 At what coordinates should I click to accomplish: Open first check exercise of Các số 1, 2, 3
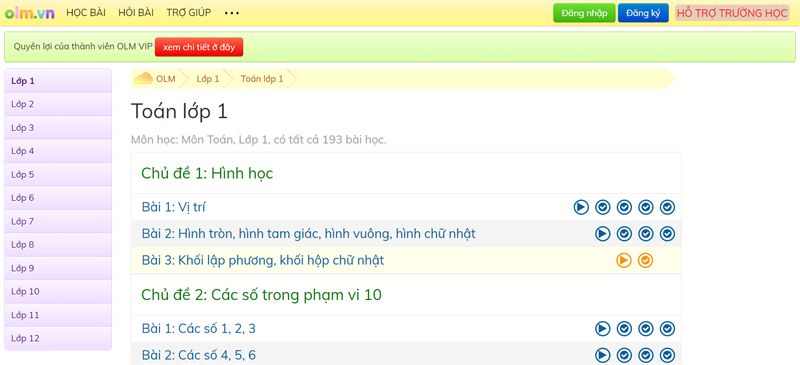624,329
